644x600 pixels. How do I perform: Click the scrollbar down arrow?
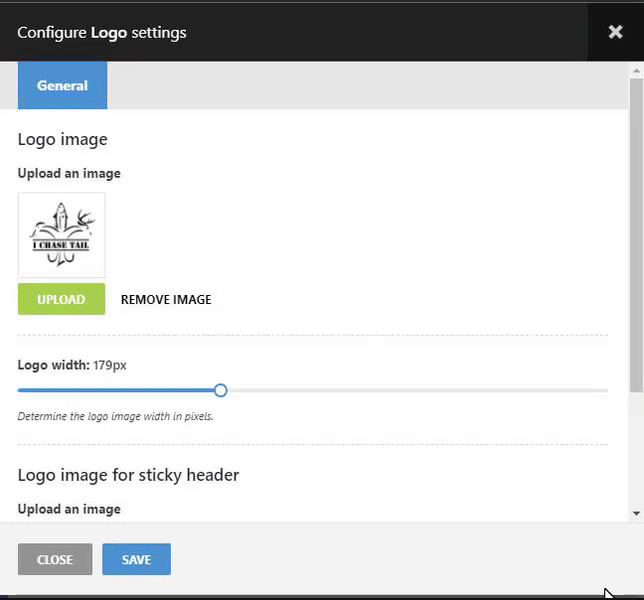click(636, 513)
